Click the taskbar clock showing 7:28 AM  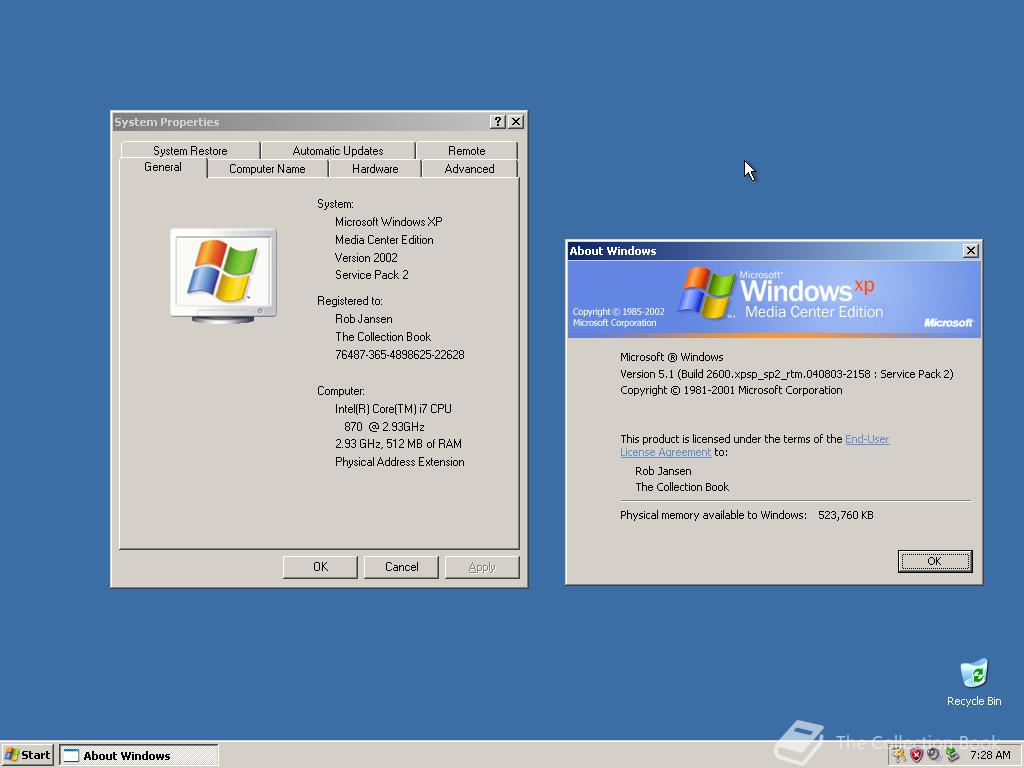pyautogui.click(x=989, y=756)
